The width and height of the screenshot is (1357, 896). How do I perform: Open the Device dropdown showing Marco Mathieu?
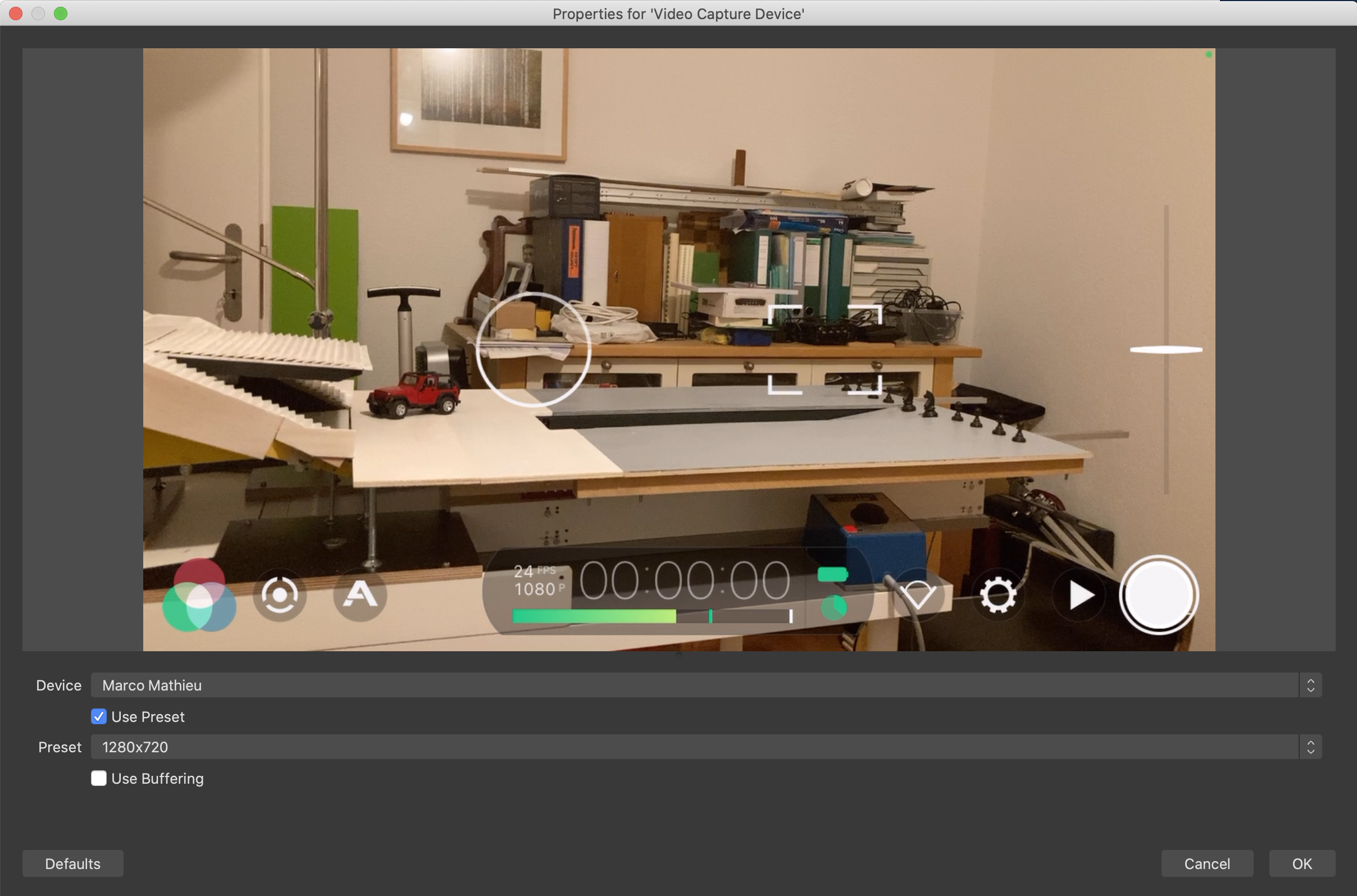coord(694,685)
